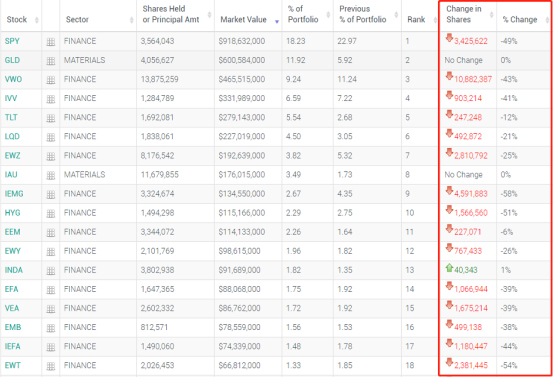Open the grid icon in the GLD row
The image size is (553, 377).
pyautogui.click(x=50, y=61)
